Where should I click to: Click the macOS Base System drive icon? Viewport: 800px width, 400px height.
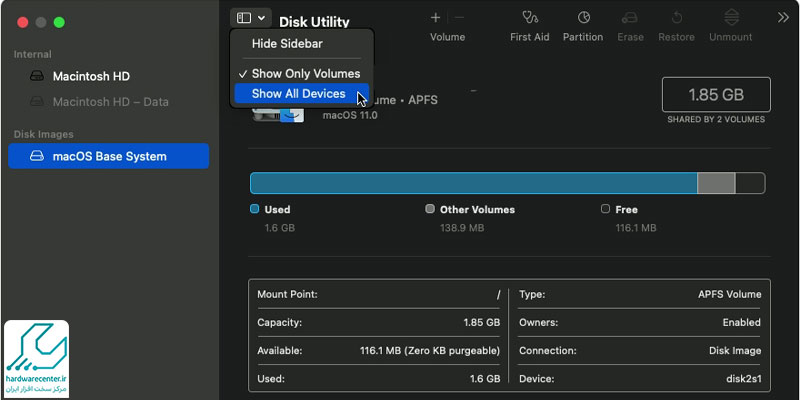click(x=37, y=156)
